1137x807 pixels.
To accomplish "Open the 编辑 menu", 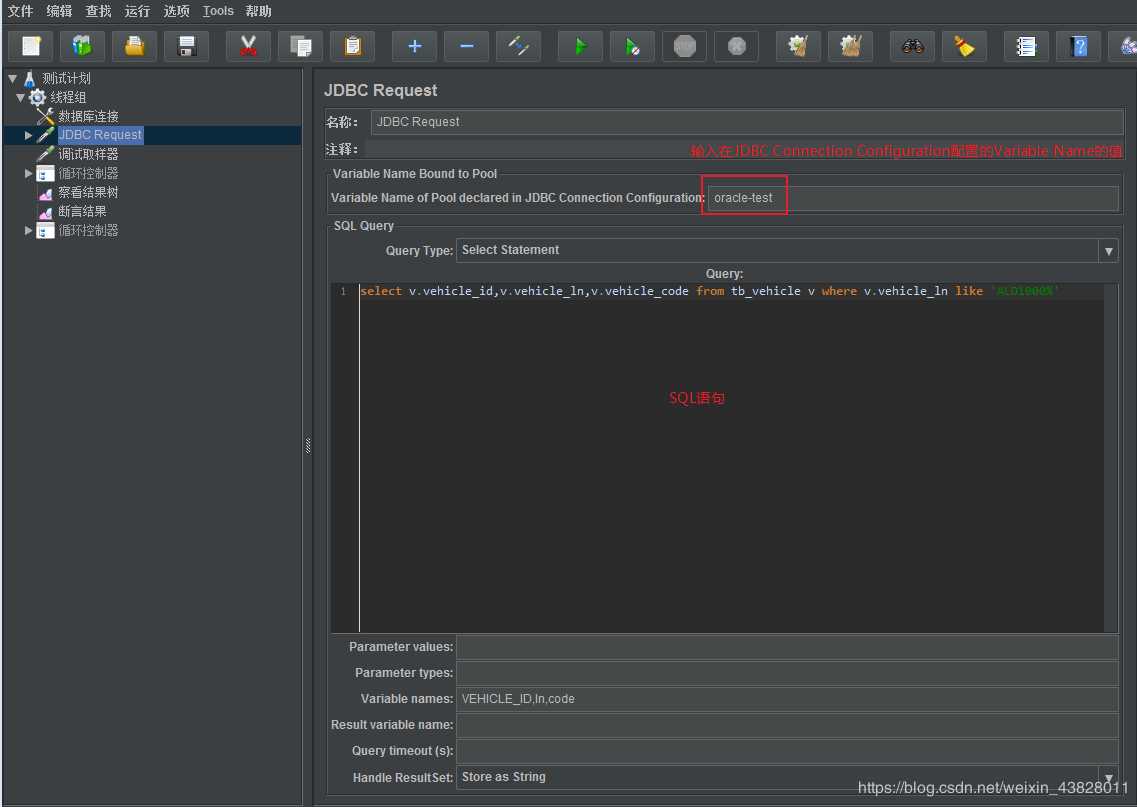I will [59, 11].
